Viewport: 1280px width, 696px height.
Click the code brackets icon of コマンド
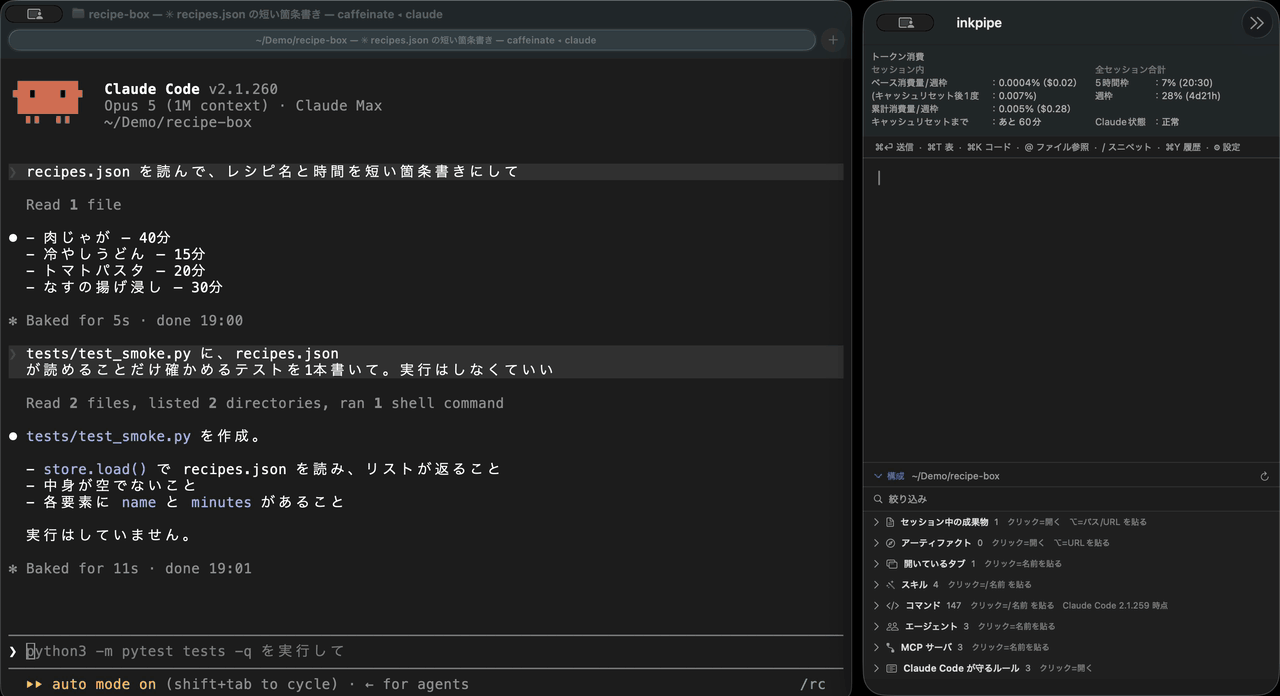892,605
